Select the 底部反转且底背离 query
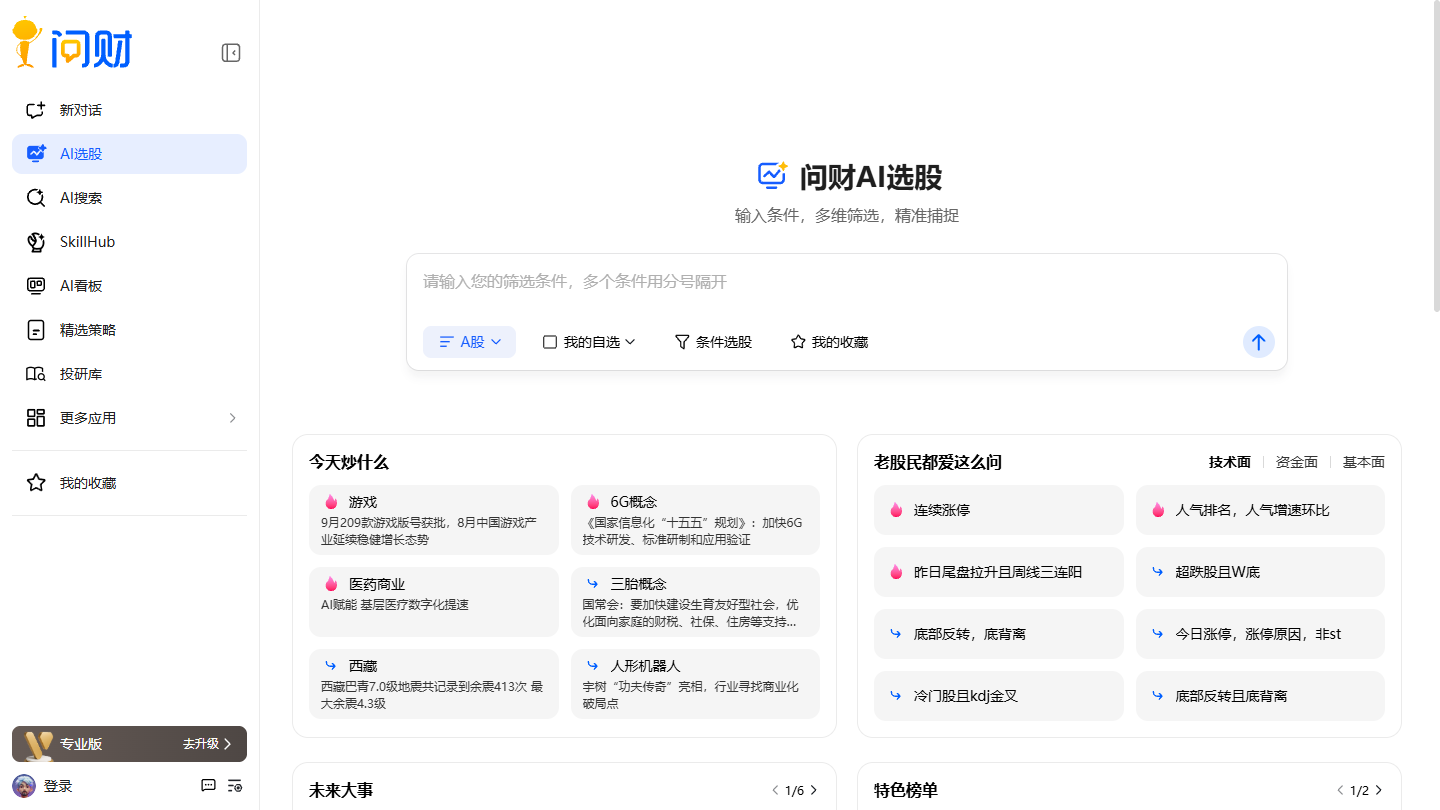The width and height of the screenshot is (1440, 810). coord(1260,696)
